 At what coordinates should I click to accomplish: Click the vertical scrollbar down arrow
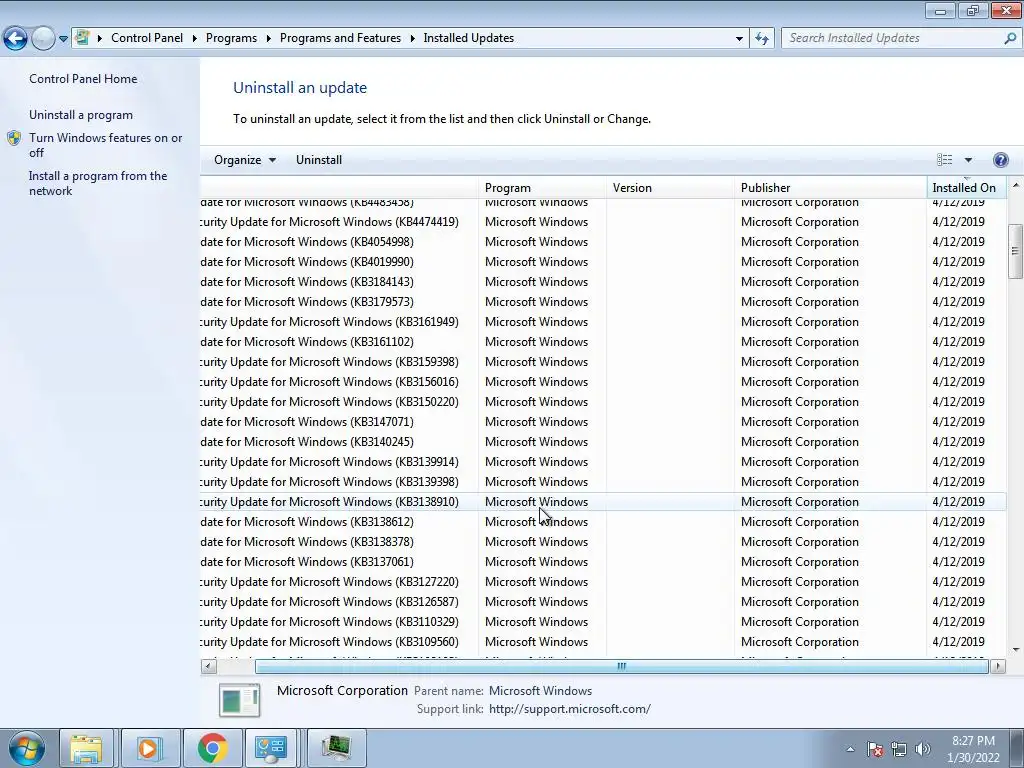point(1016,650)
